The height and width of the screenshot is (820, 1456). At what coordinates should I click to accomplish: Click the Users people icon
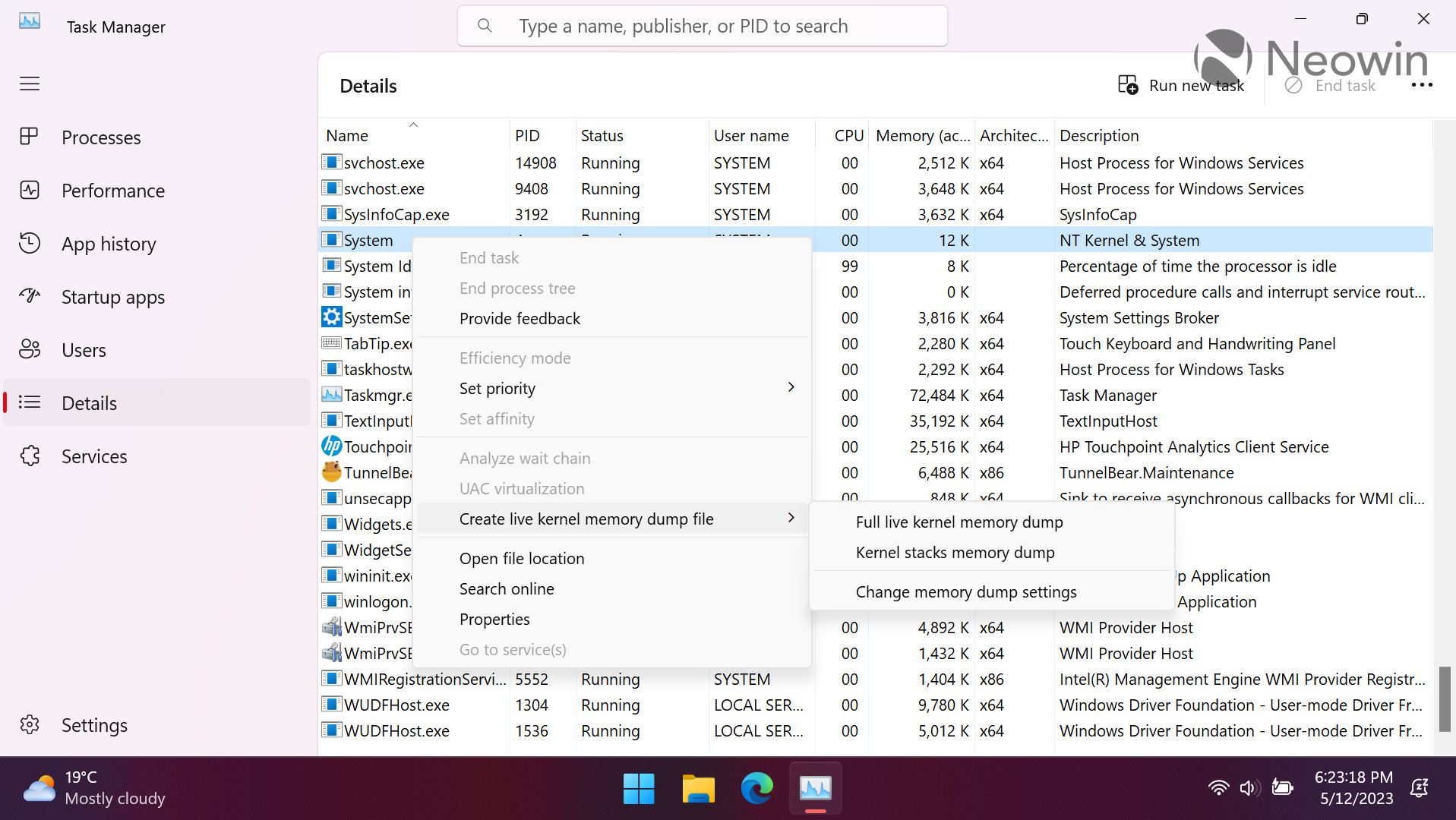(29, 349)
